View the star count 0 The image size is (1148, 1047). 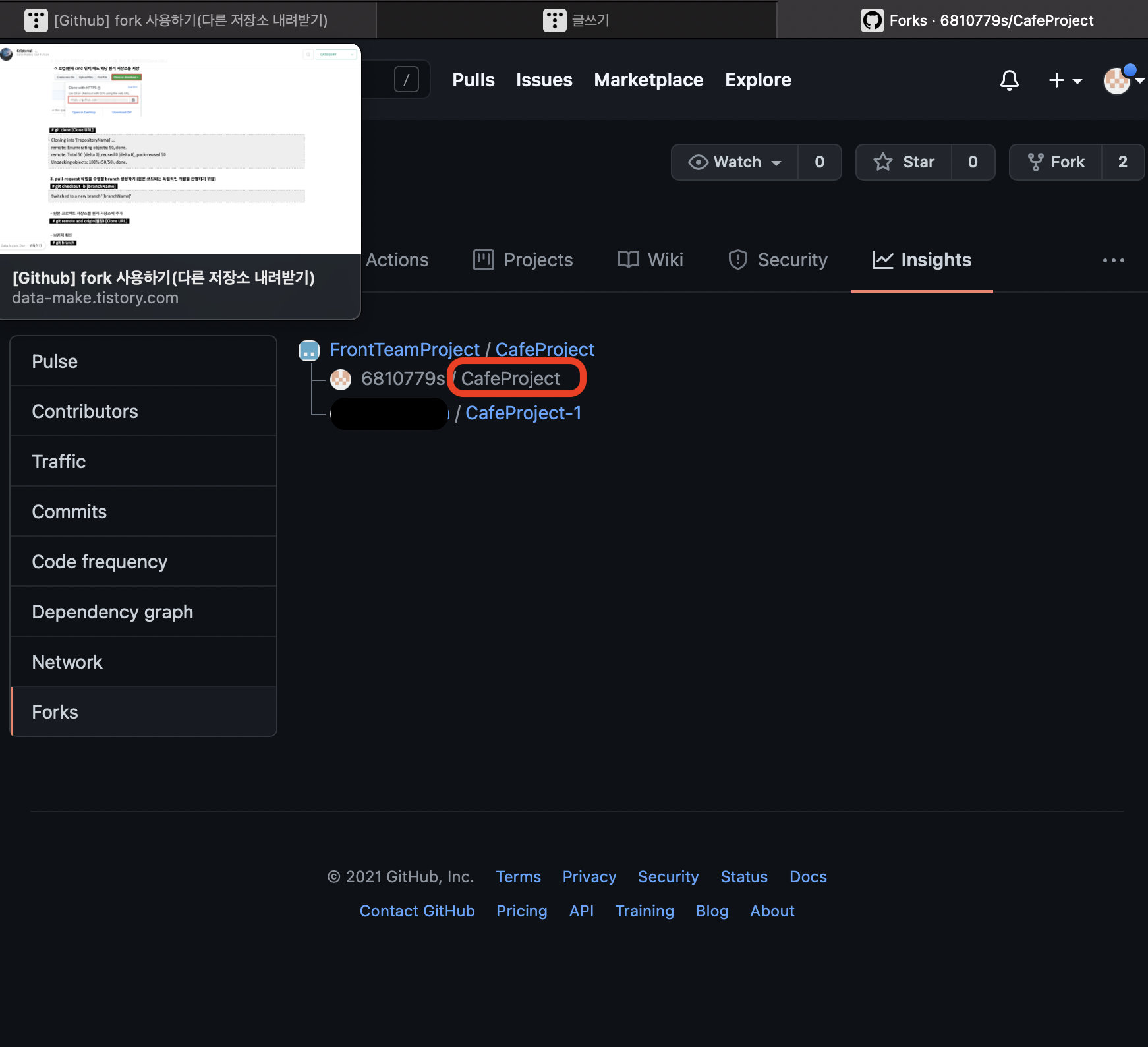(973, 162)
